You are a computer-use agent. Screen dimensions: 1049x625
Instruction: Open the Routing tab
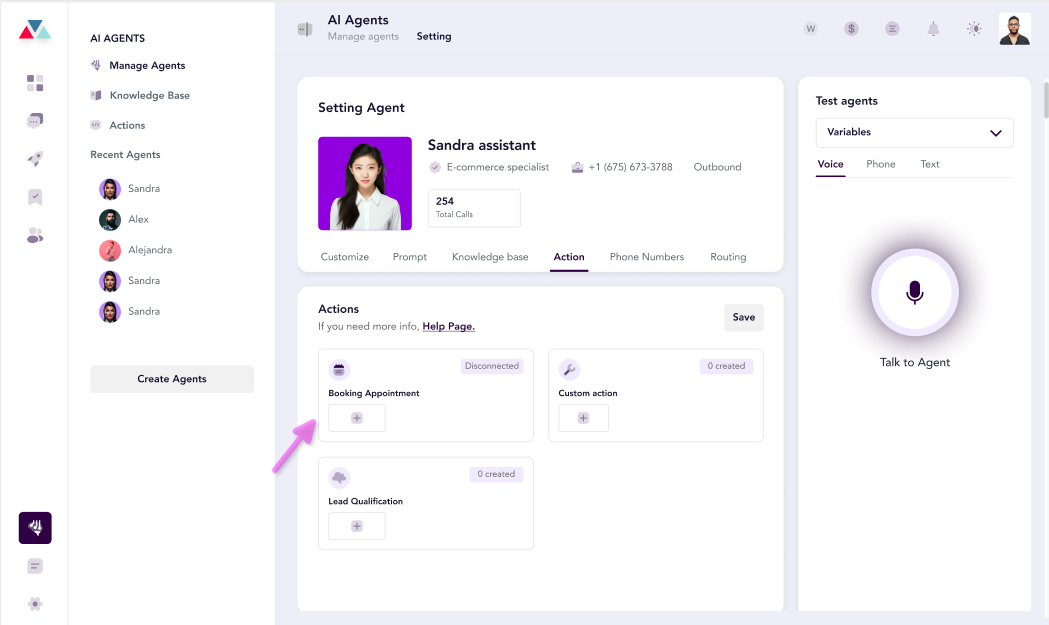click(x=728, y=257)
